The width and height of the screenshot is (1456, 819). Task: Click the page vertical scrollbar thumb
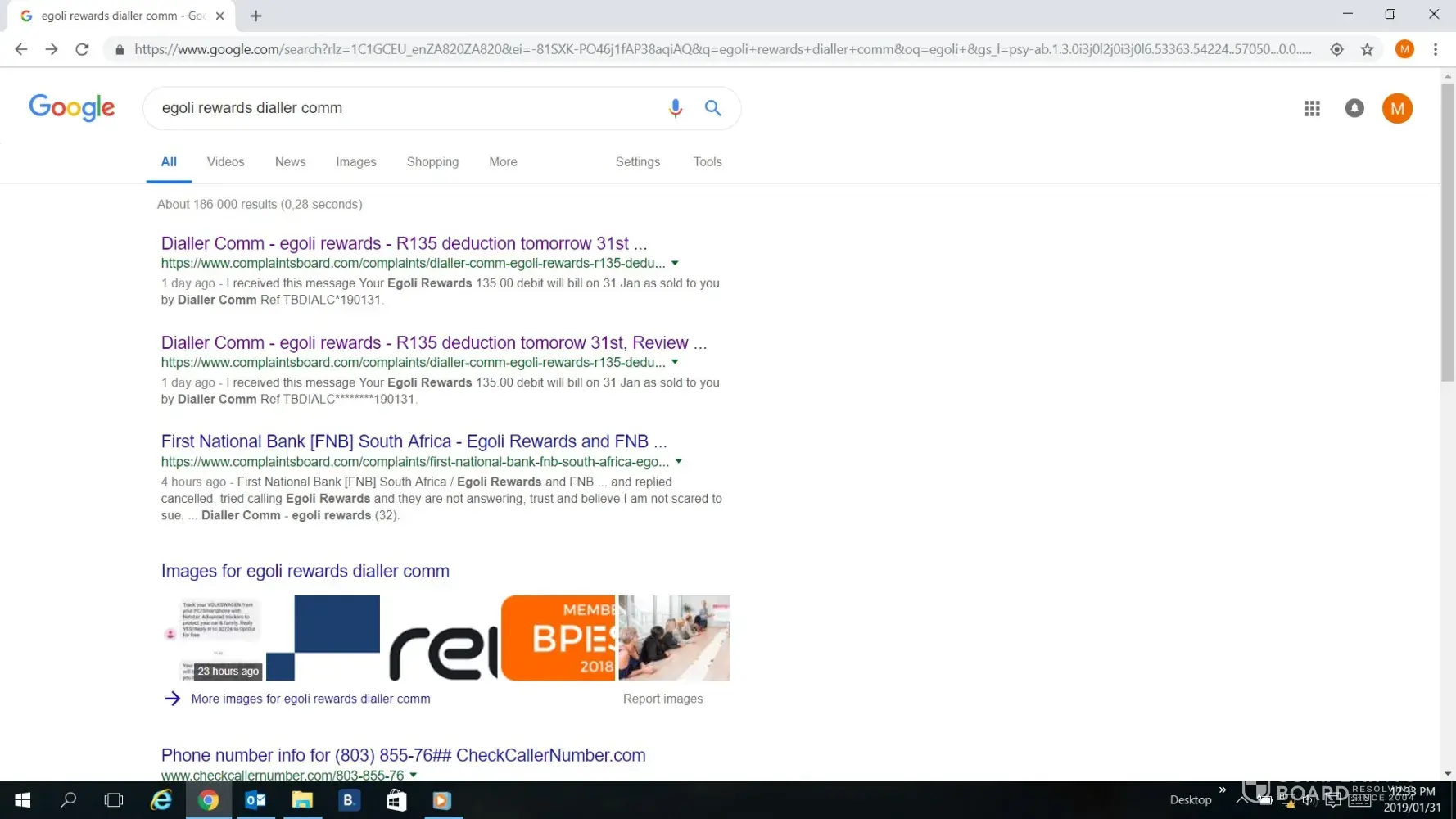coord(1448,232)
